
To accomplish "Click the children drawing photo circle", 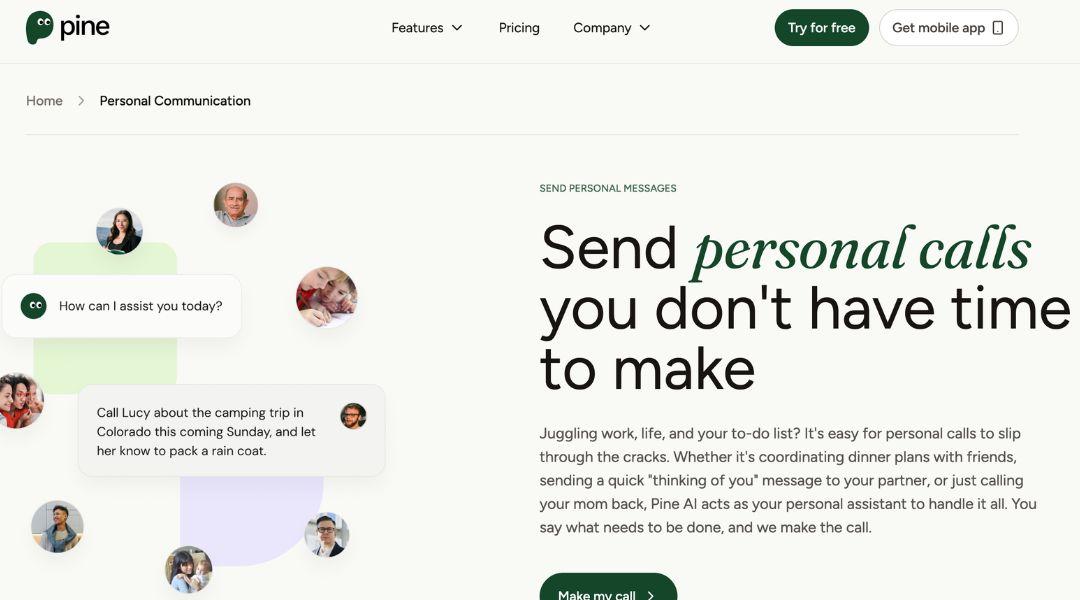I will point(326,297).
